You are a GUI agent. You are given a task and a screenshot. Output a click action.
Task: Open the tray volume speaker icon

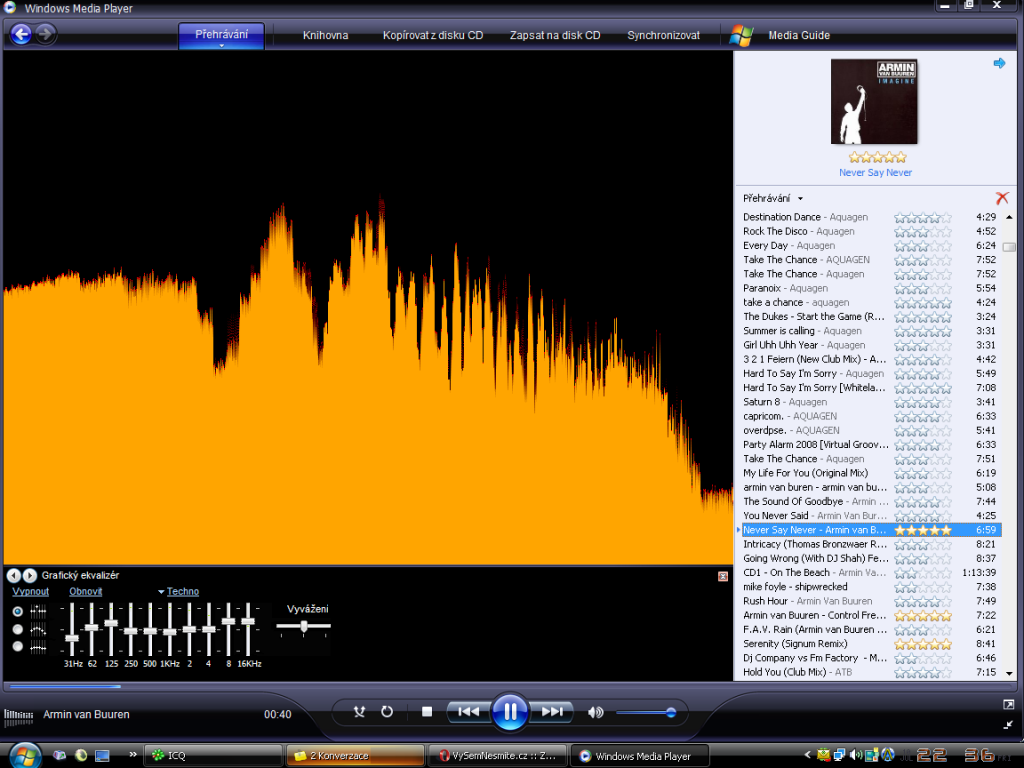pyautogui.click(x=856, y=755)
